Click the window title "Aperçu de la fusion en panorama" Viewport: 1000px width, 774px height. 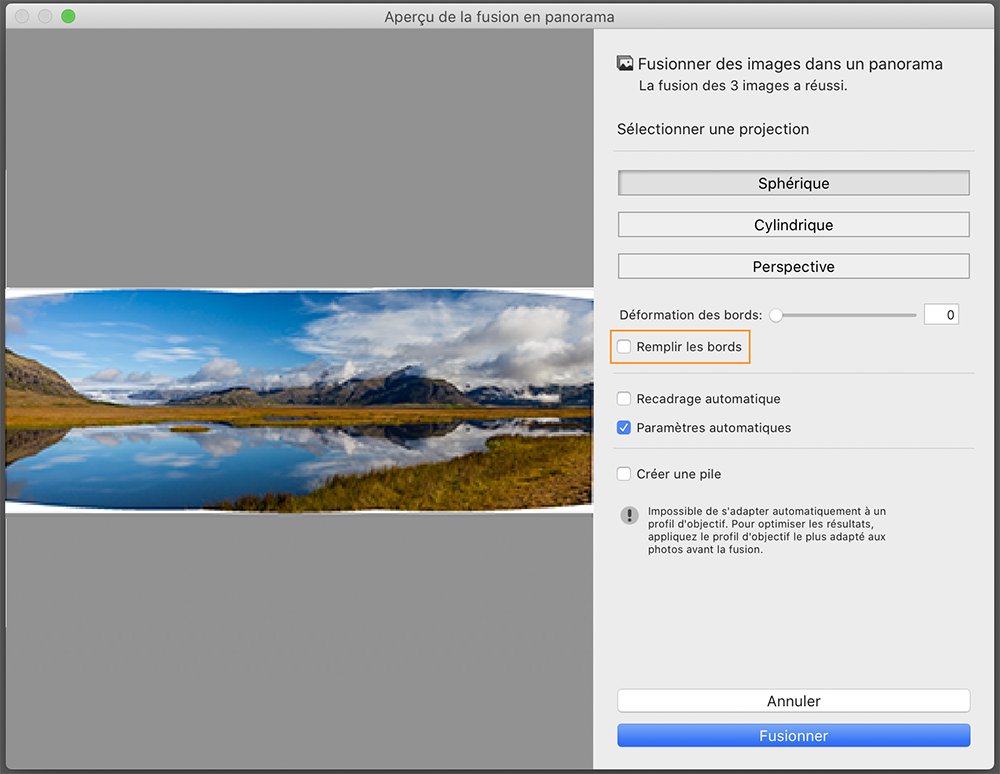[499, 17]
